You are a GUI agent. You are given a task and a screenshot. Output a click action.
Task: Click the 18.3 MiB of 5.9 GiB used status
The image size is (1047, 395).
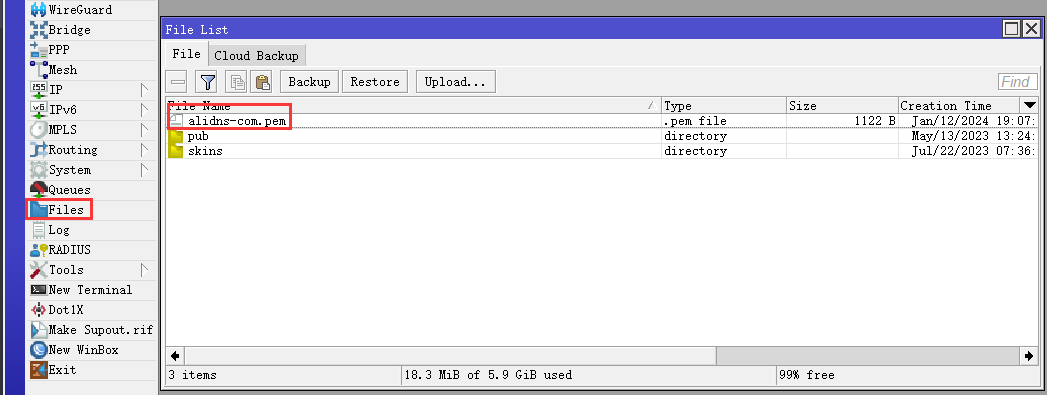(x=488, y=375)
